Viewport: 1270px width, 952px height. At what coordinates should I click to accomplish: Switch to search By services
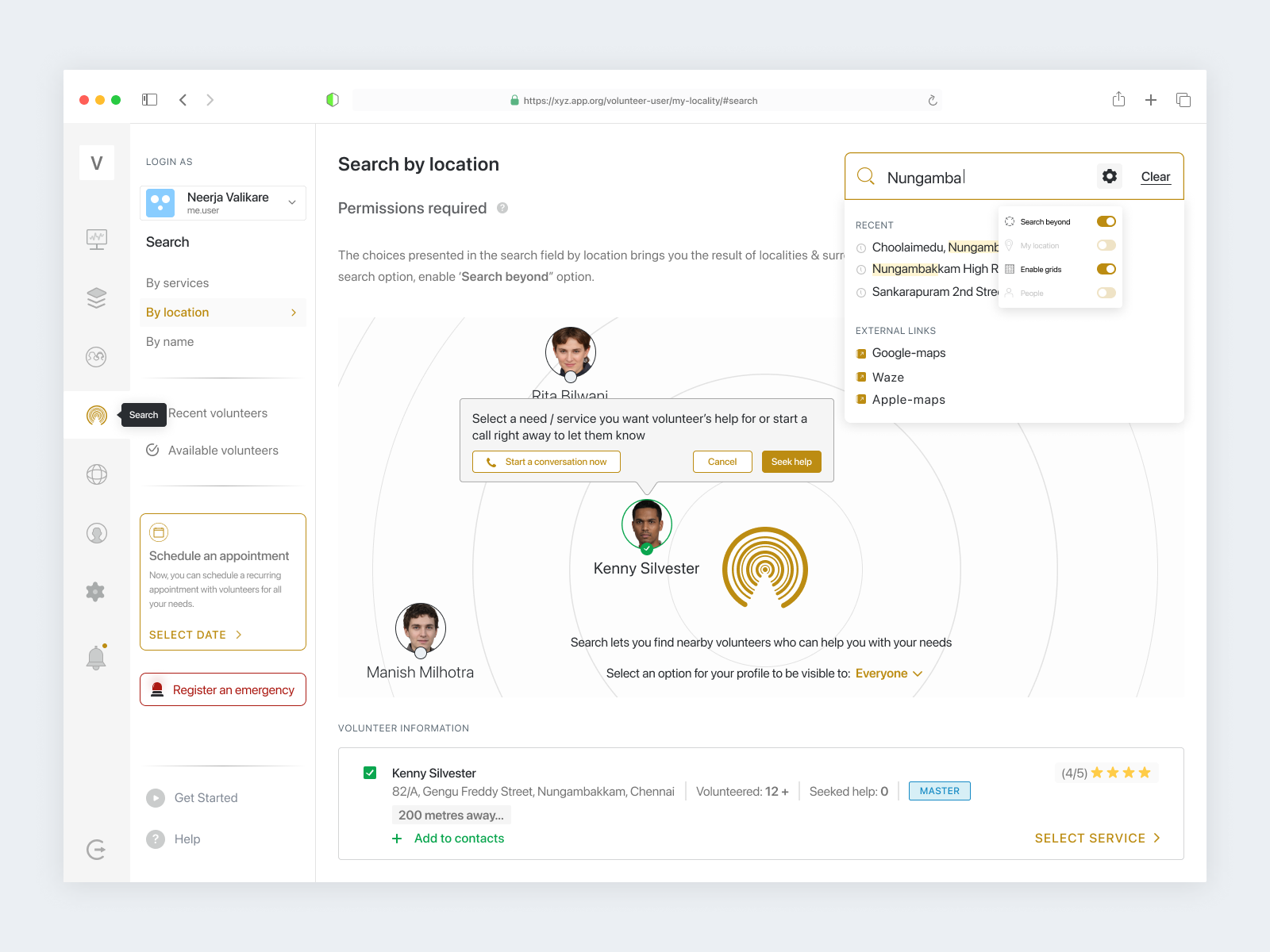176,282
